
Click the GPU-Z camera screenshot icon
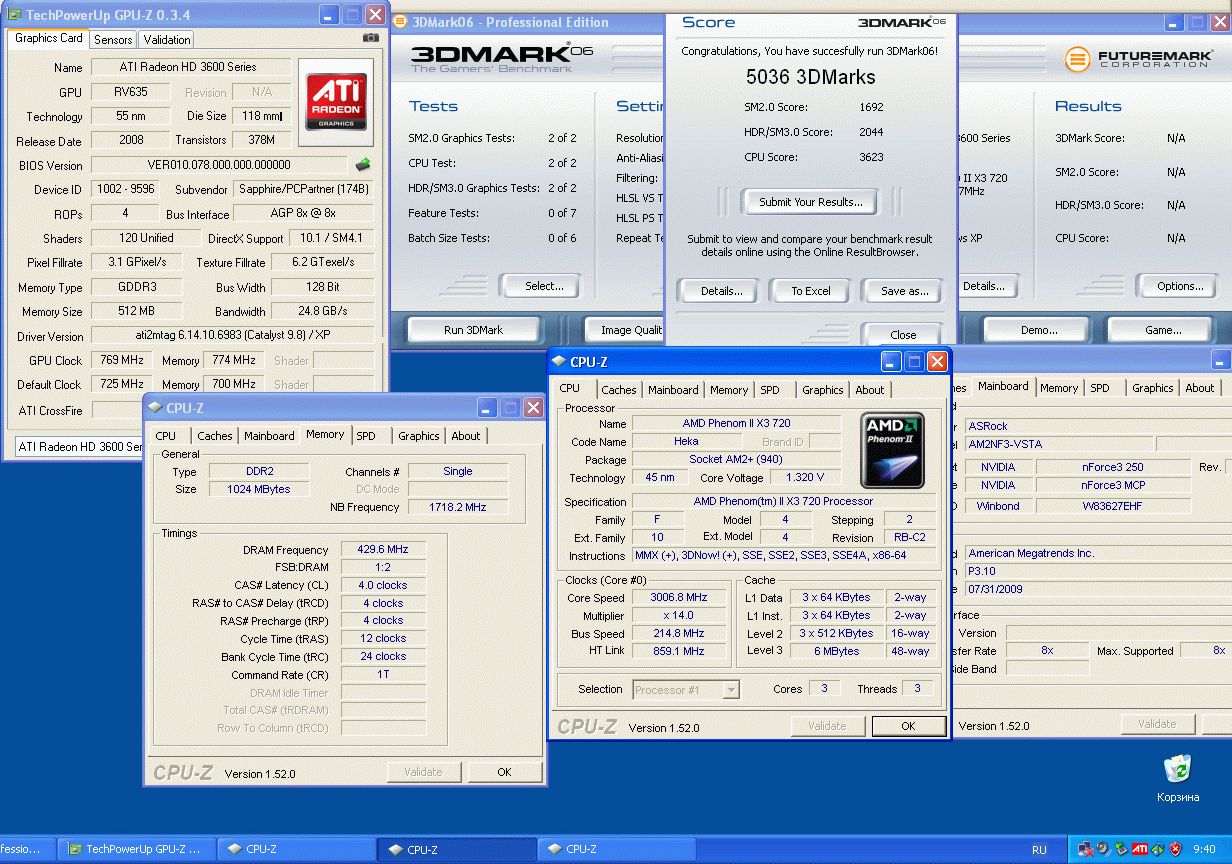[x=371, y=38]
